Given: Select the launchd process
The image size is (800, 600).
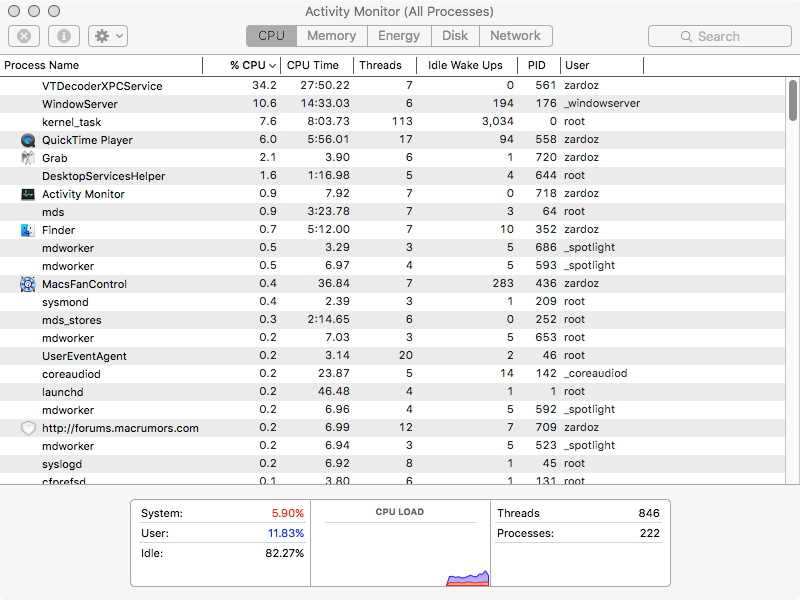Looking at the screenshot, I should pos(392,392).
